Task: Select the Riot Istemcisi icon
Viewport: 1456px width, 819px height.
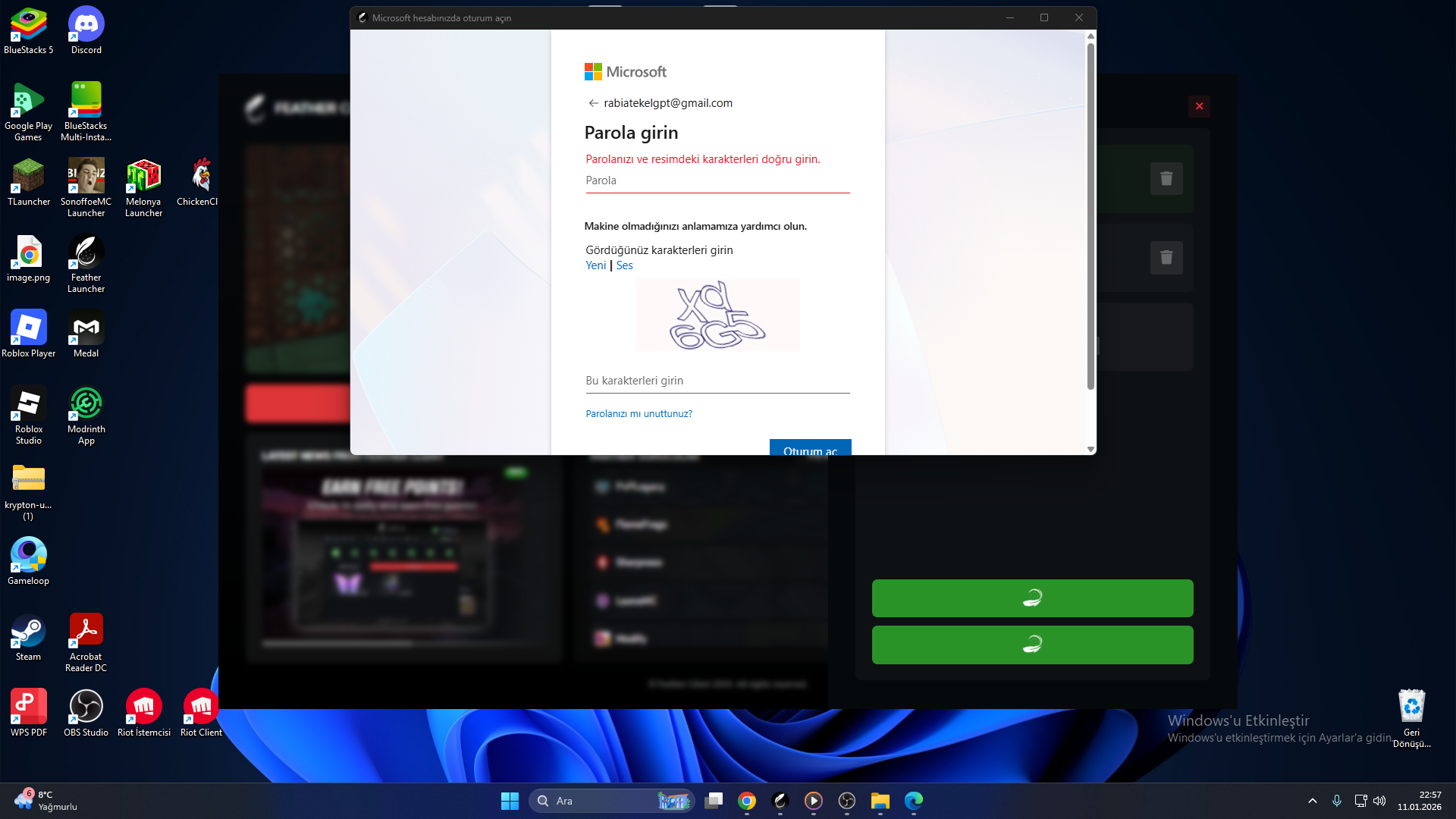Action: (144, 713)
